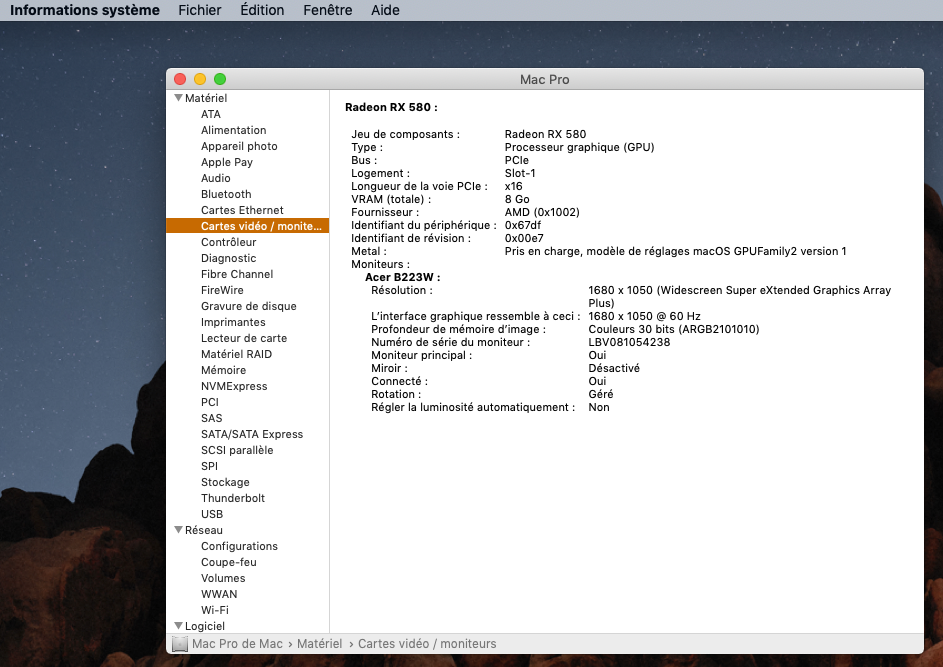Screen dimensions: 943x667
Task: Click the Matériel category label
Action: 206,98
